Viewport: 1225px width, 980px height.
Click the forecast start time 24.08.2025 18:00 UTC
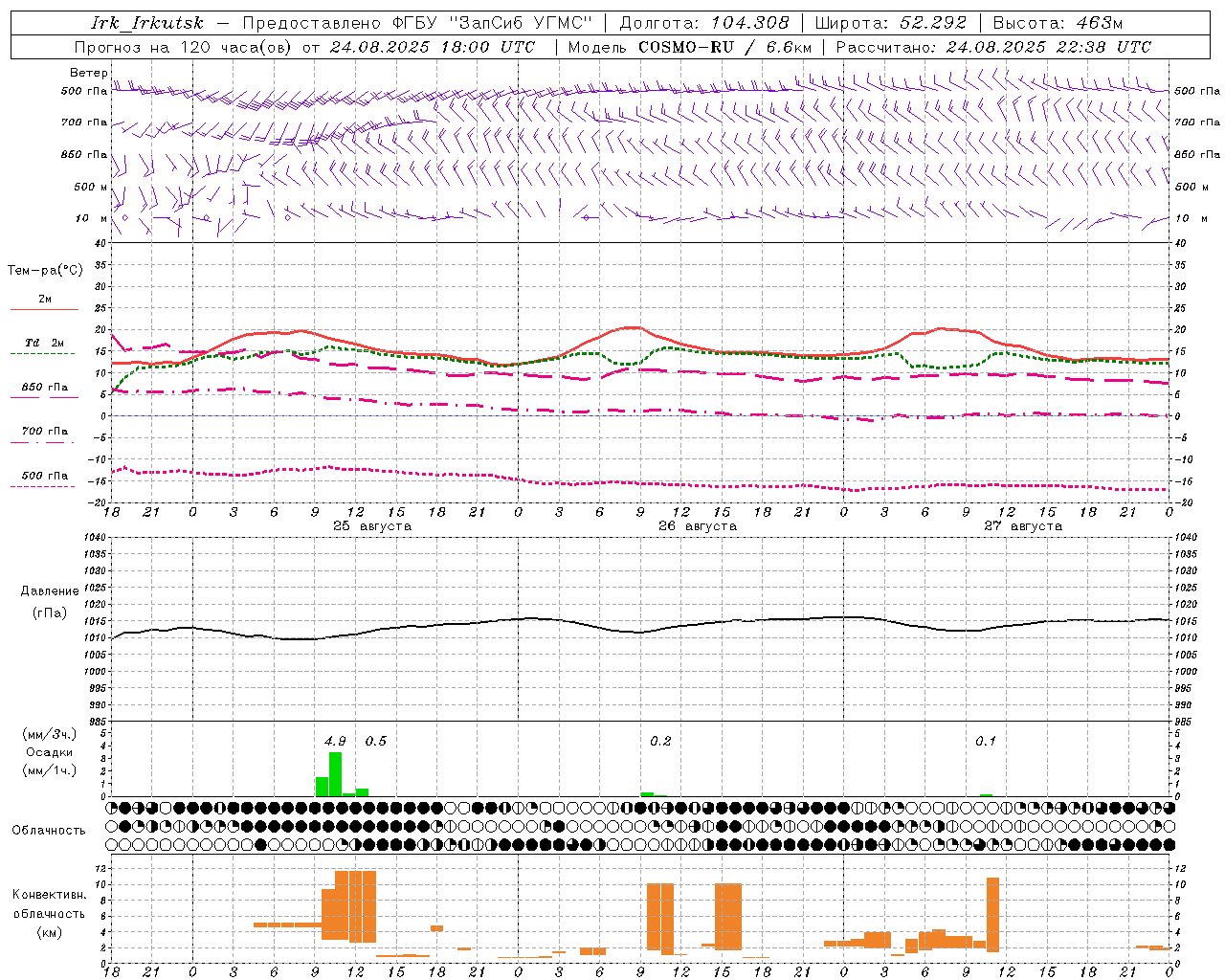(x=433, y=47)
